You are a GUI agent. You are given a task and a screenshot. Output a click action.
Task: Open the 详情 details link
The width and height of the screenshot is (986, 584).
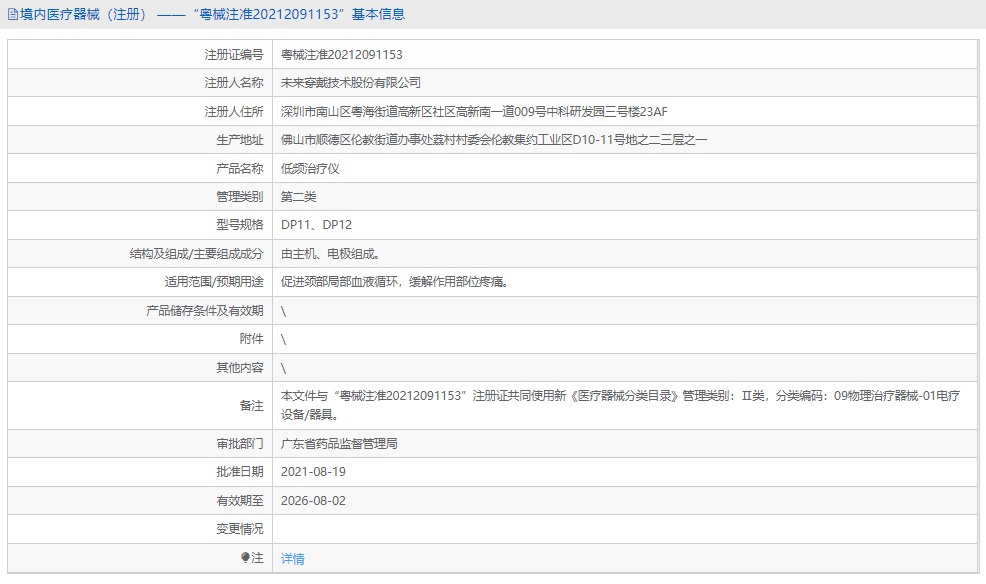point(292,558)
